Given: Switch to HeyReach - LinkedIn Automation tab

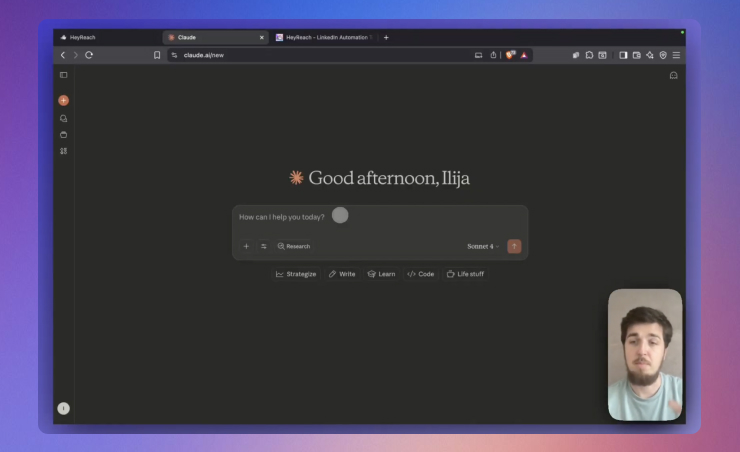Looking at the screenshot, I should tap(325, 37).
